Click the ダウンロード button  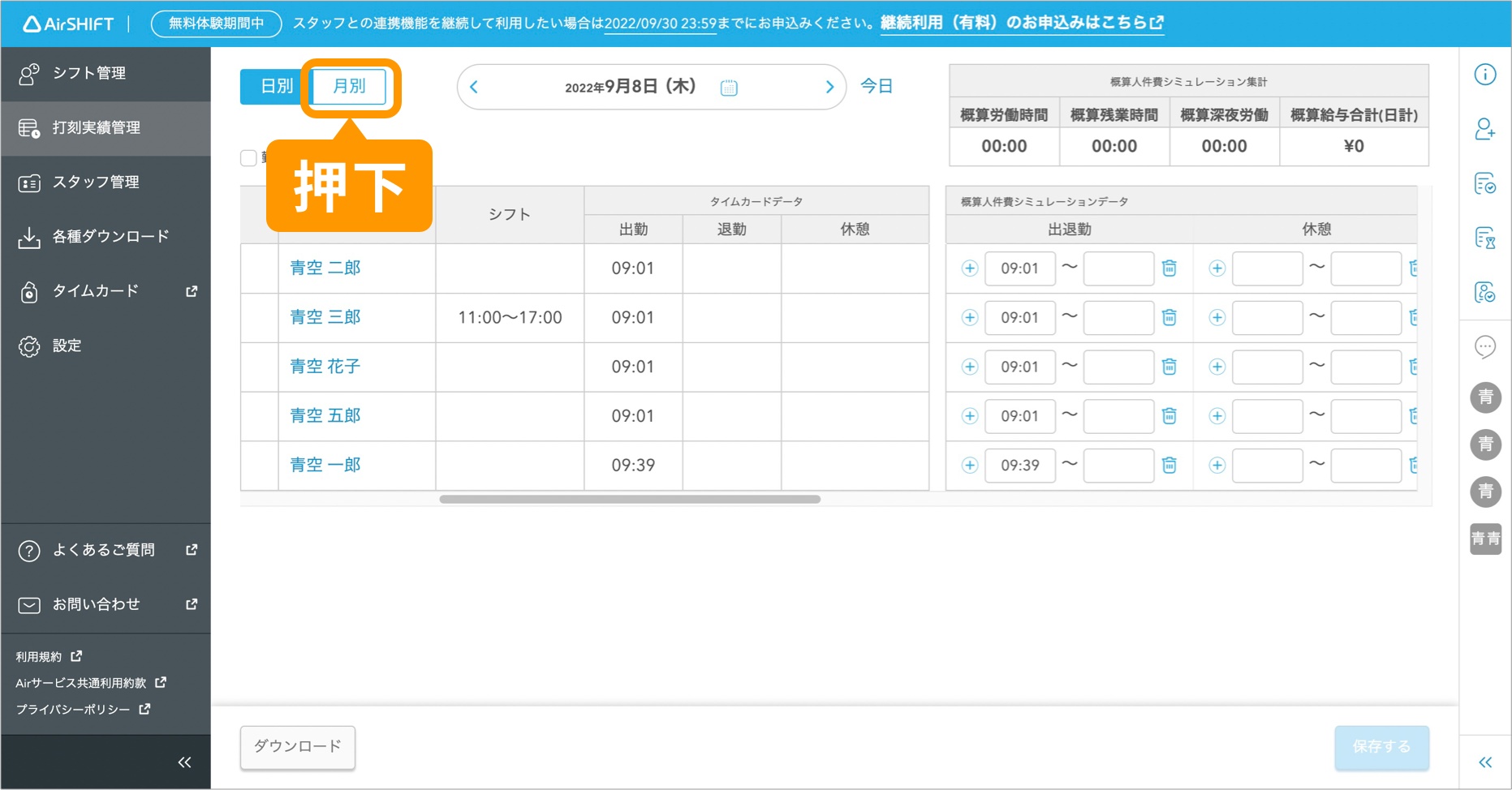pyautogui.click(x=297, y=747)
